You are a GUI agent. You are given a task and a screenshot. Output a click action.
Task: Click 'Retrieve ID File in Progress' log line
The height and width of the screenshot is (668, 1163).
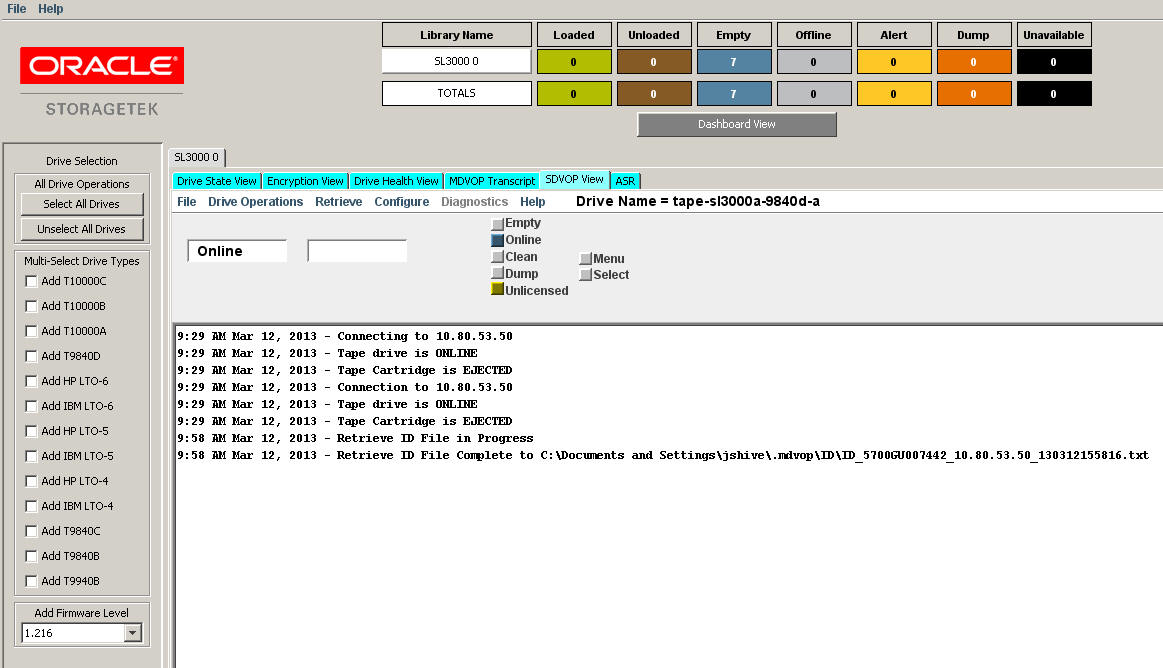click(355, 439)
